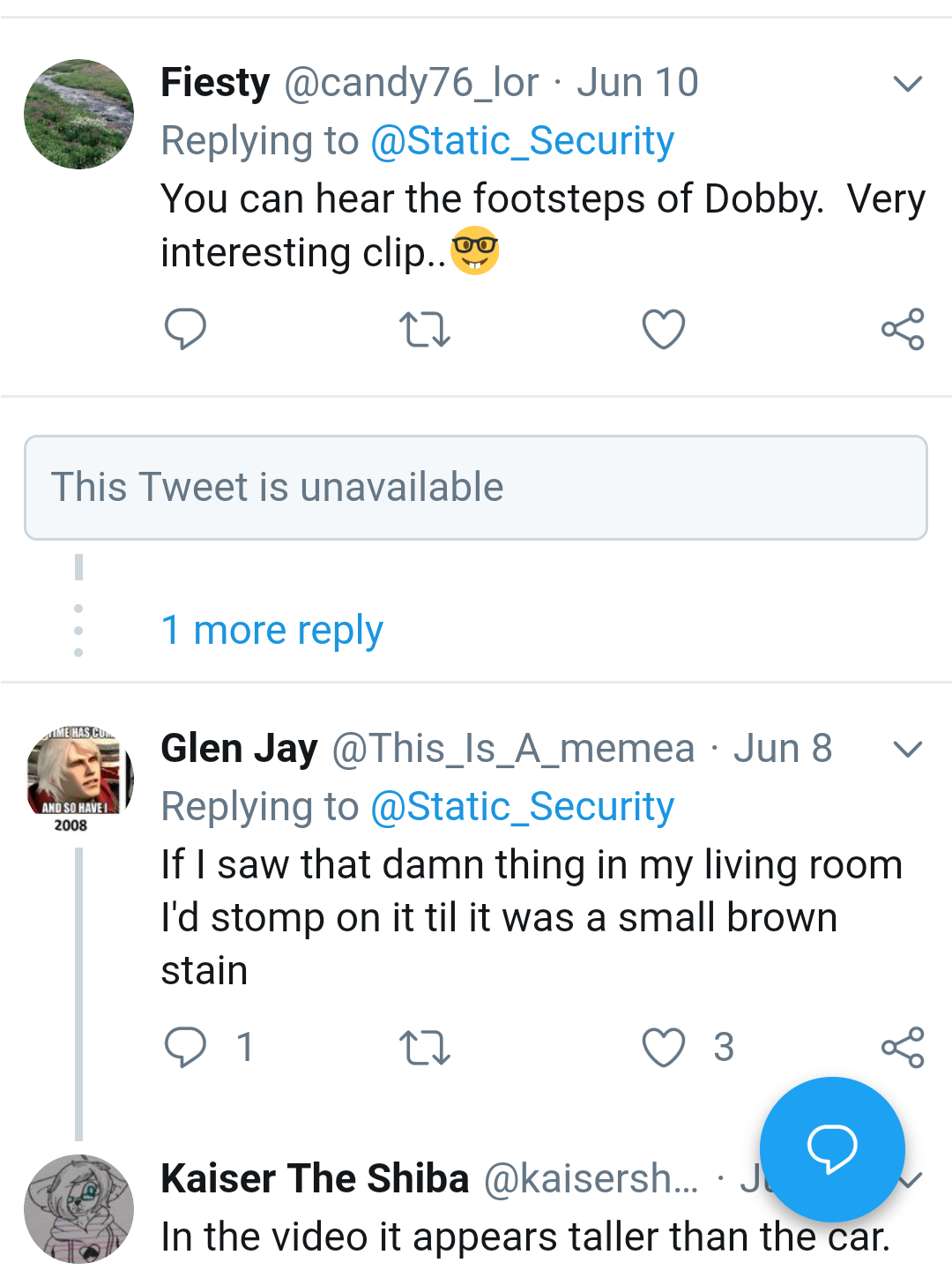
Task: Open Kaiser The Shiba's profile name
Action: coord(315,1179)
